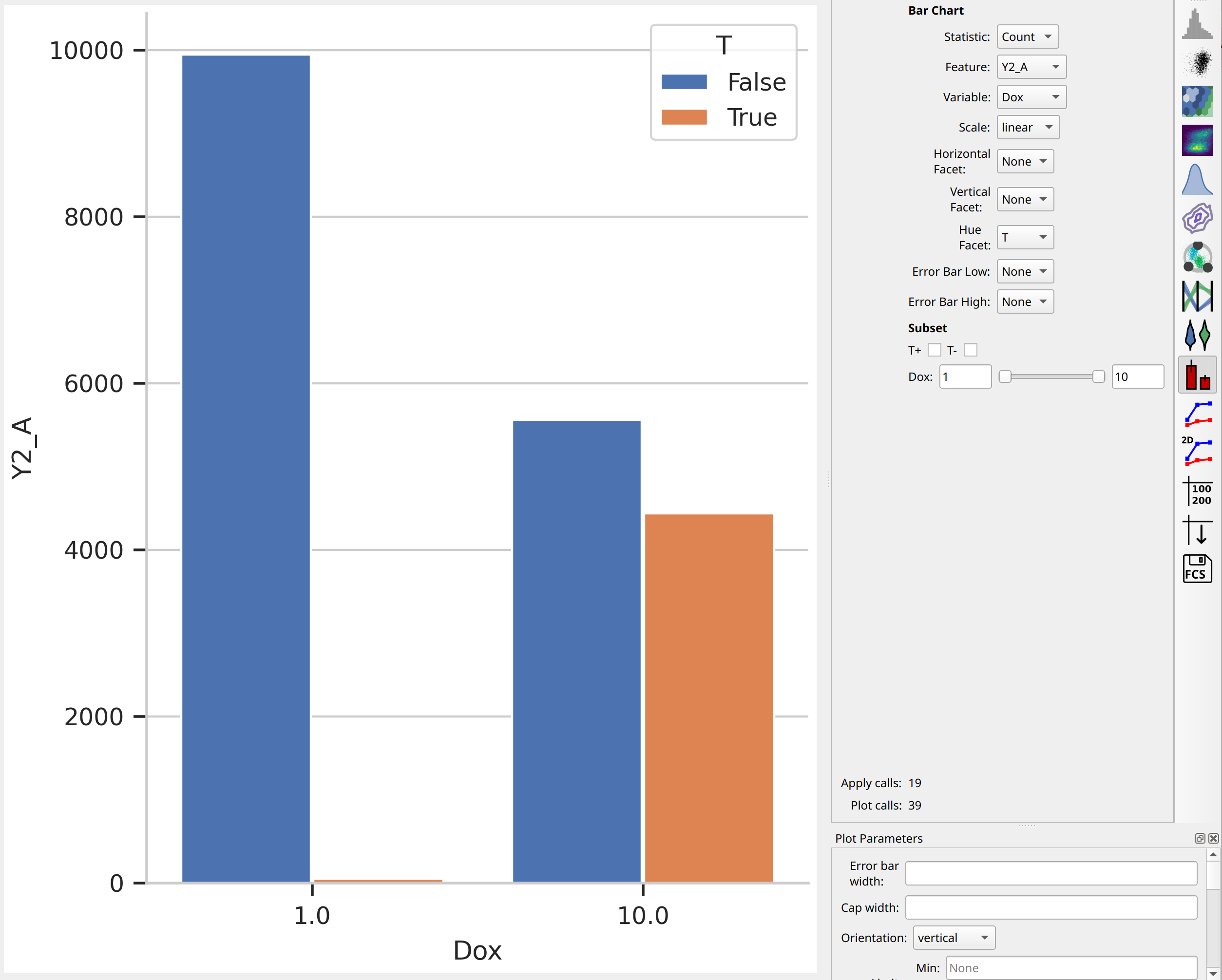Float the Plot Parameters panel
Viewport: 1222px width, 980px height.
[1199, 838]
